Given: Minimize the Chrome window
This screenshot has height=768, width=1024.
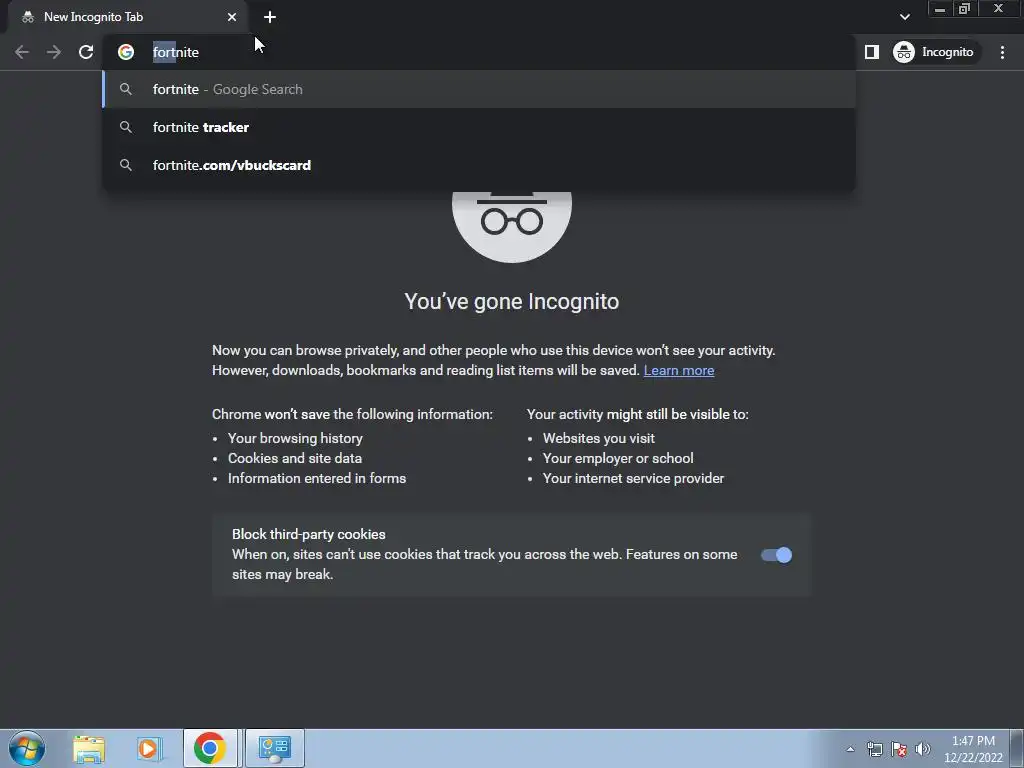Looking at the screenshot, I should click(940, 9).
